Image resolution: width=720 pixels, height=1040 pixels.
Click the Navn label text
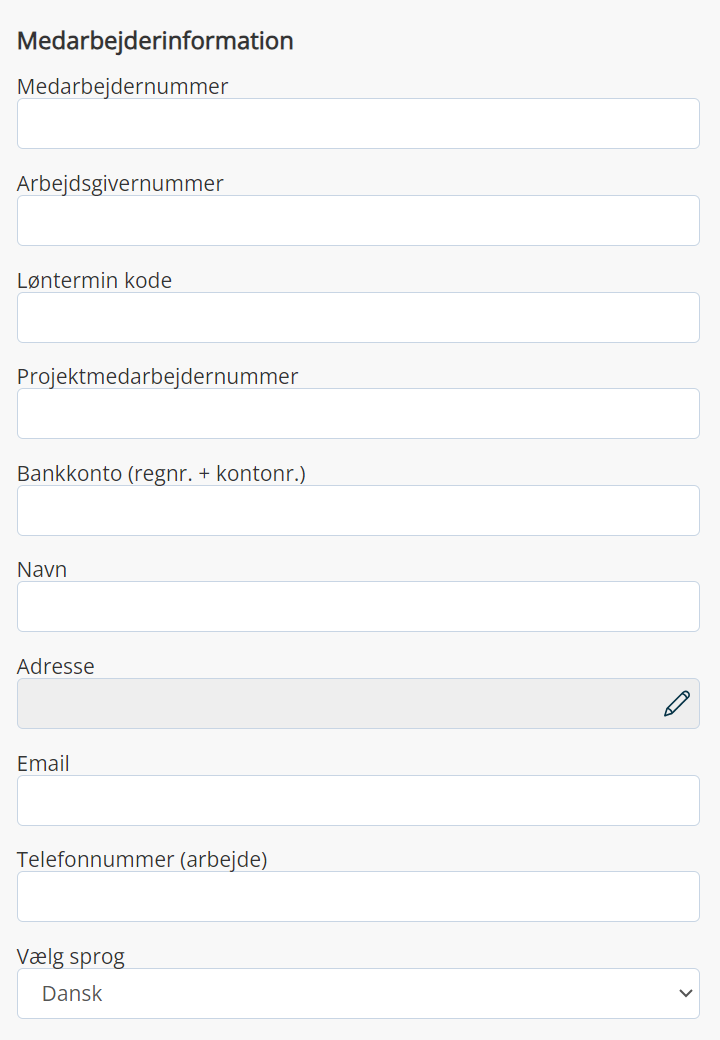(42, 570)
